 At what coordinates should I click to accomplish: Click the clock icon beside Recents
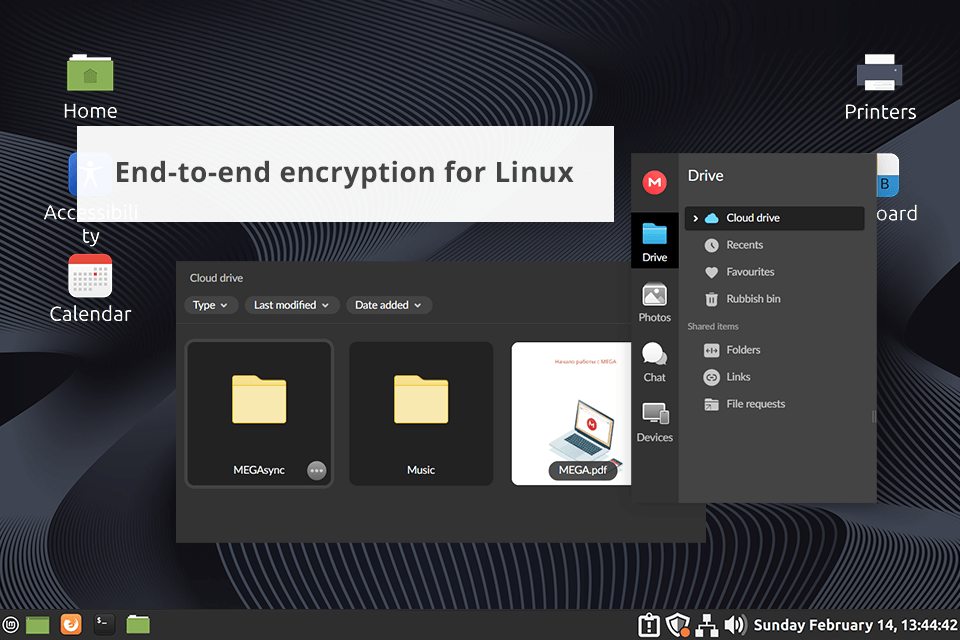[711, 246]
